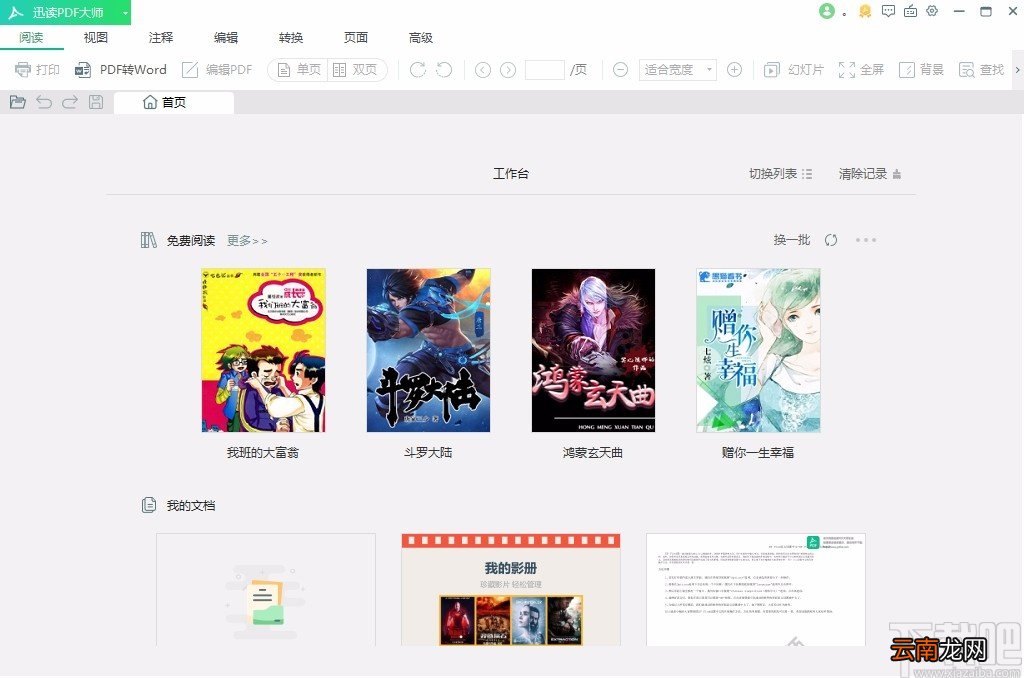Click the 查找 search tool
This screenshot has height=678, width=1024.
pyautogui.click(x=981, y=69)
